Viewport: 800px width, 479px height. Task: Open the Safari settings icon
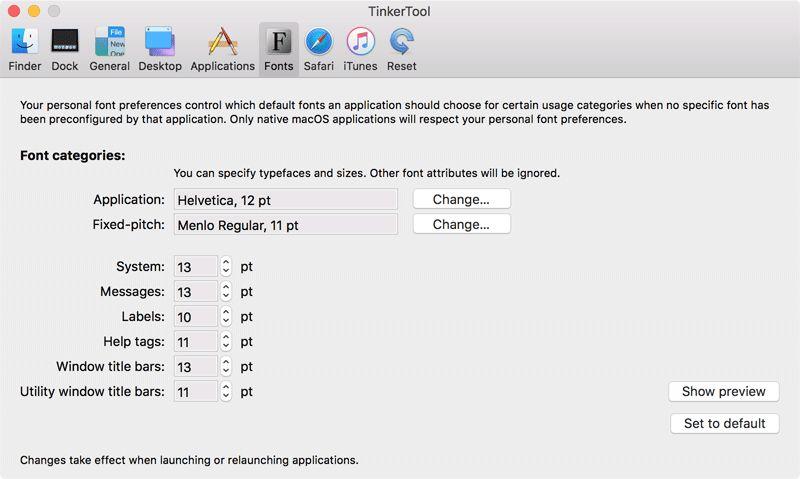(319, 49)
